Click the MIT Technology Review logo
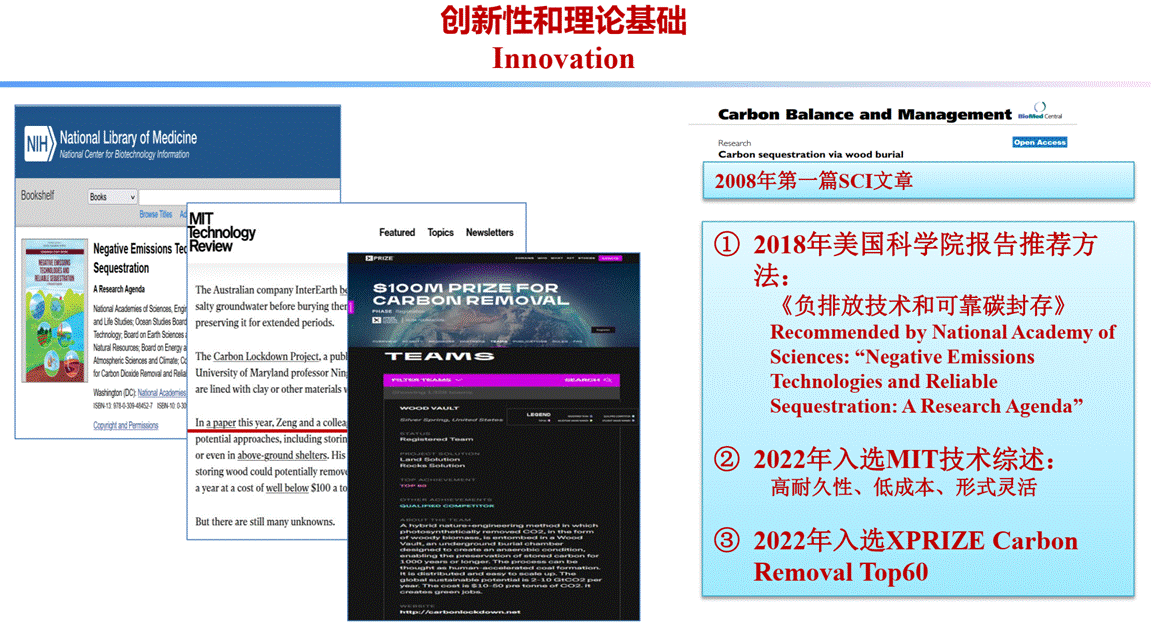Screen dimensions: 1151x634 (x=221, y=232)
